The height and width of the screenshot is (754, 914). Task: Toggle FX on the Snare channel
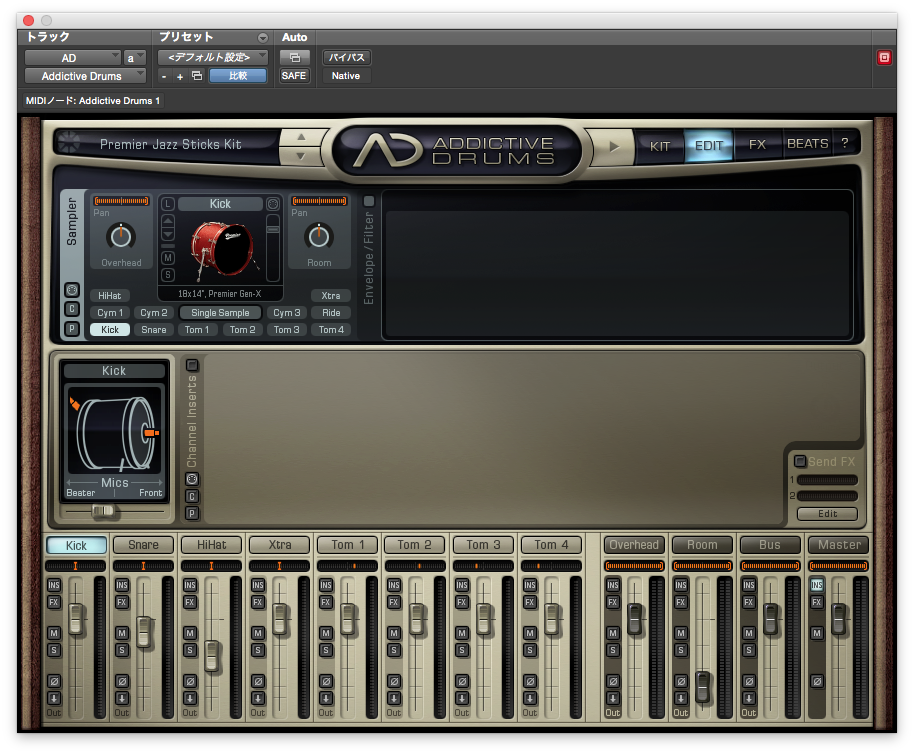click(x=122, y=602)
